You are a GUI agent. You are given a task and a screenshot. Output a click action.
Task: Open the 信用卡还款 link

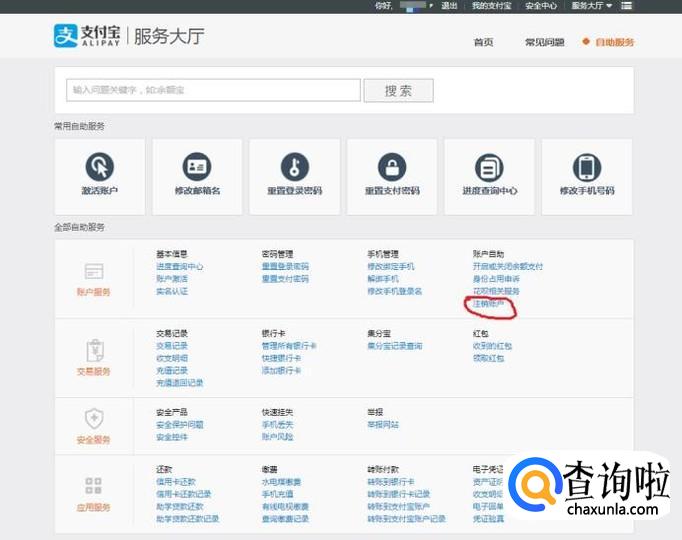click(x=176, y=482)
